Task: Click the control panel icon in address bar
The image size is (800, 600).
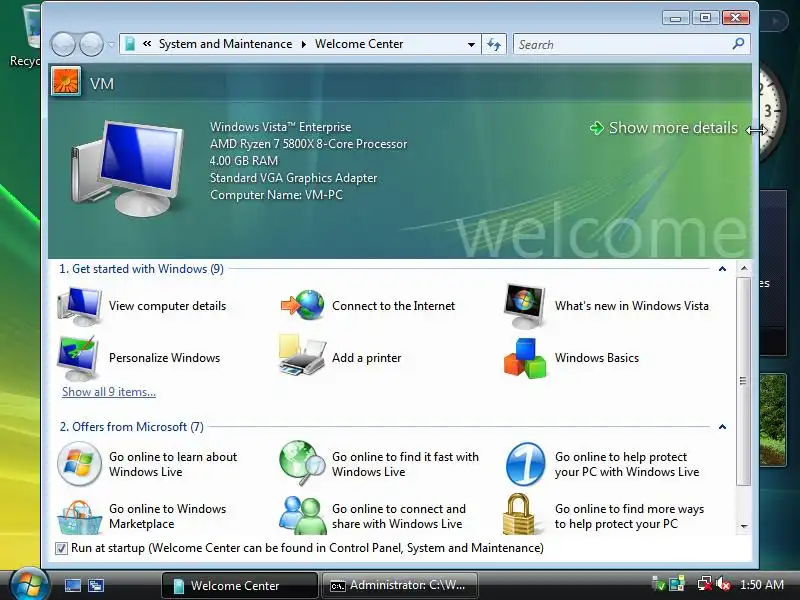Action: pyautogui.click(x=130, y=44)
